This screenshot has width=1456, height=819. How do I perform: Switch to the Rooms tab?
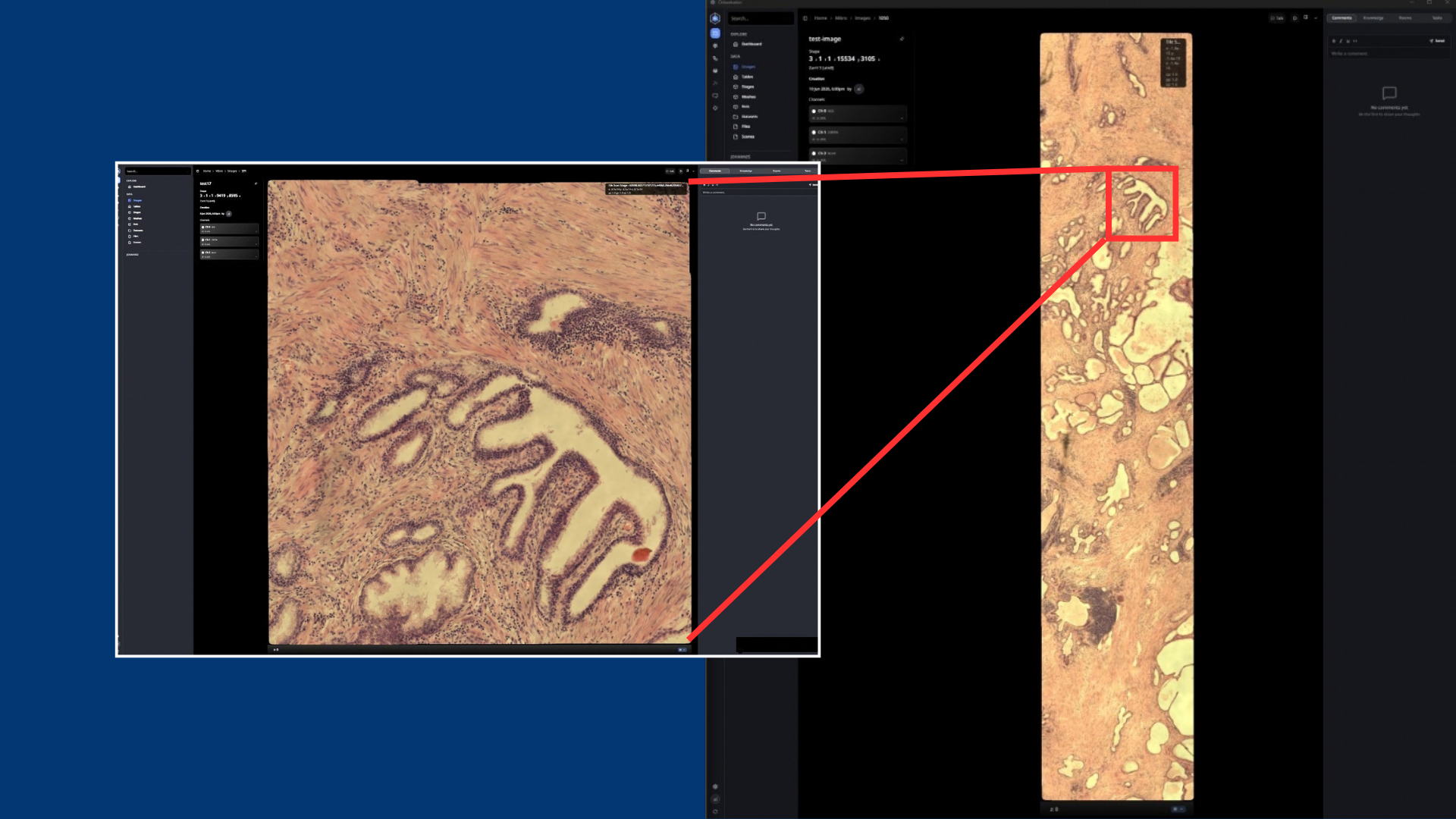tap(1405, 17)
